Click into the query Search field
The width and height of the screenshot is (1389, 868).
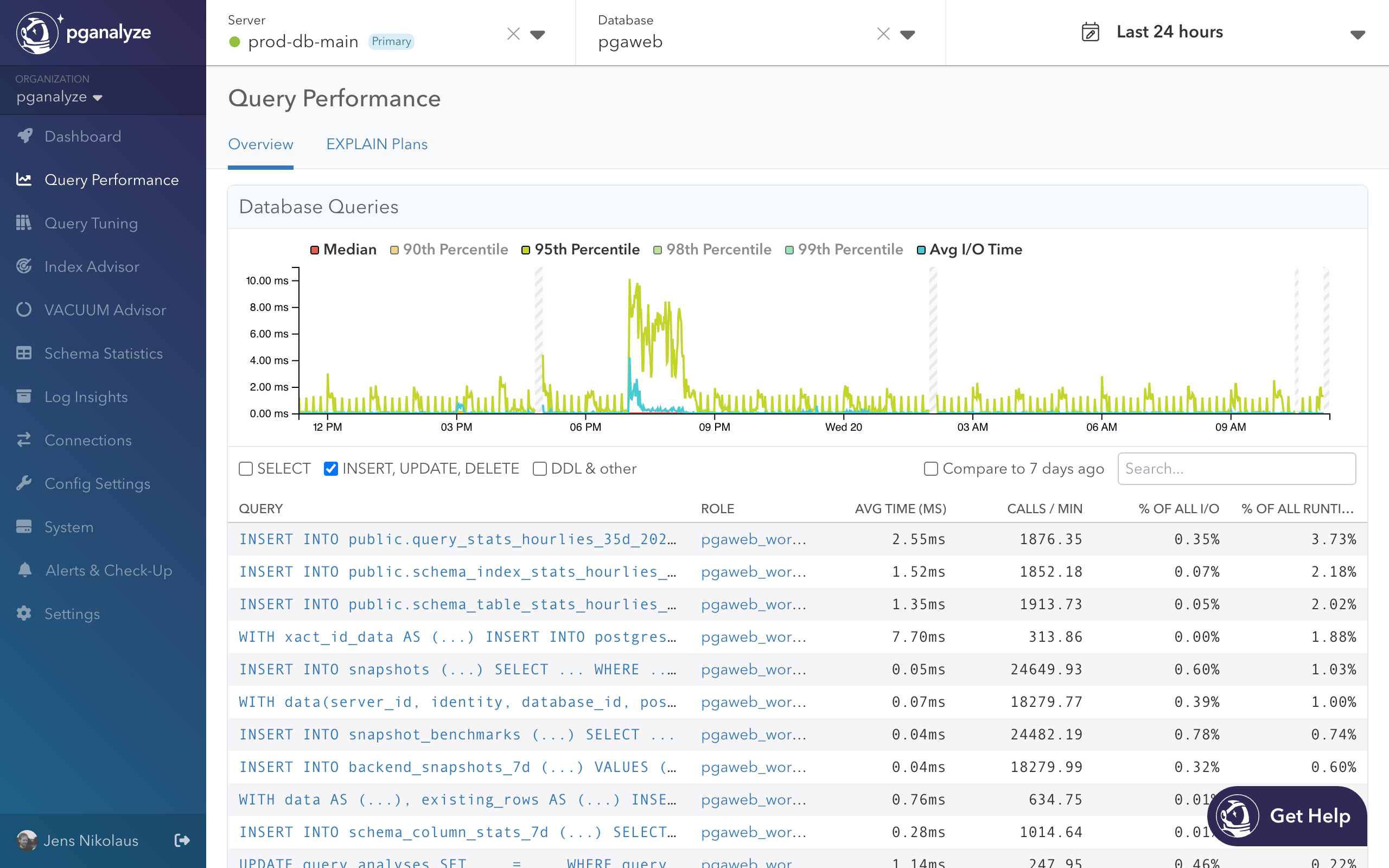click(x=1237, y=469)
